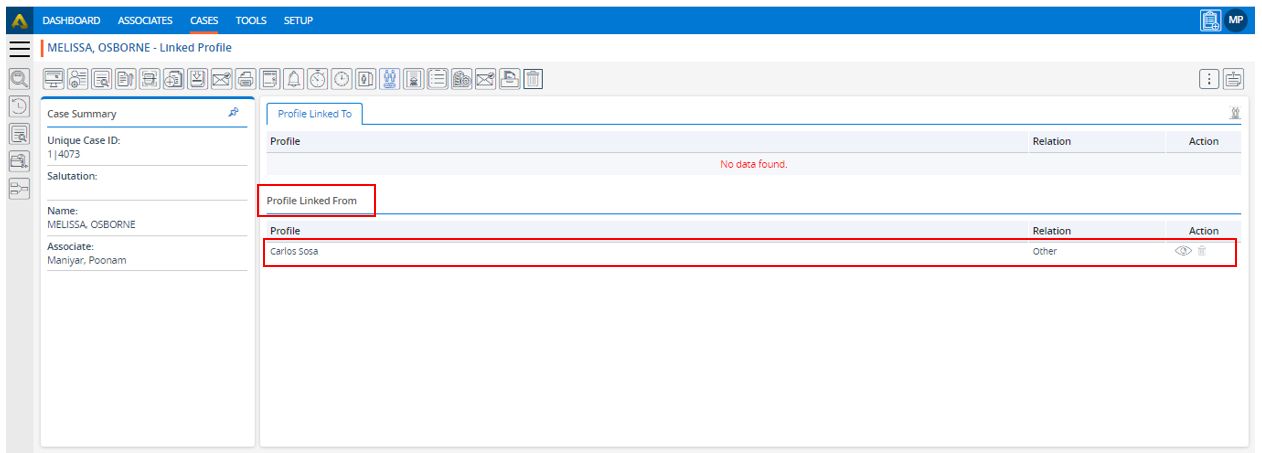Click the clipboard icon beside the MP avatar
Screen dimensions: 1262x453
point(1210,20)
